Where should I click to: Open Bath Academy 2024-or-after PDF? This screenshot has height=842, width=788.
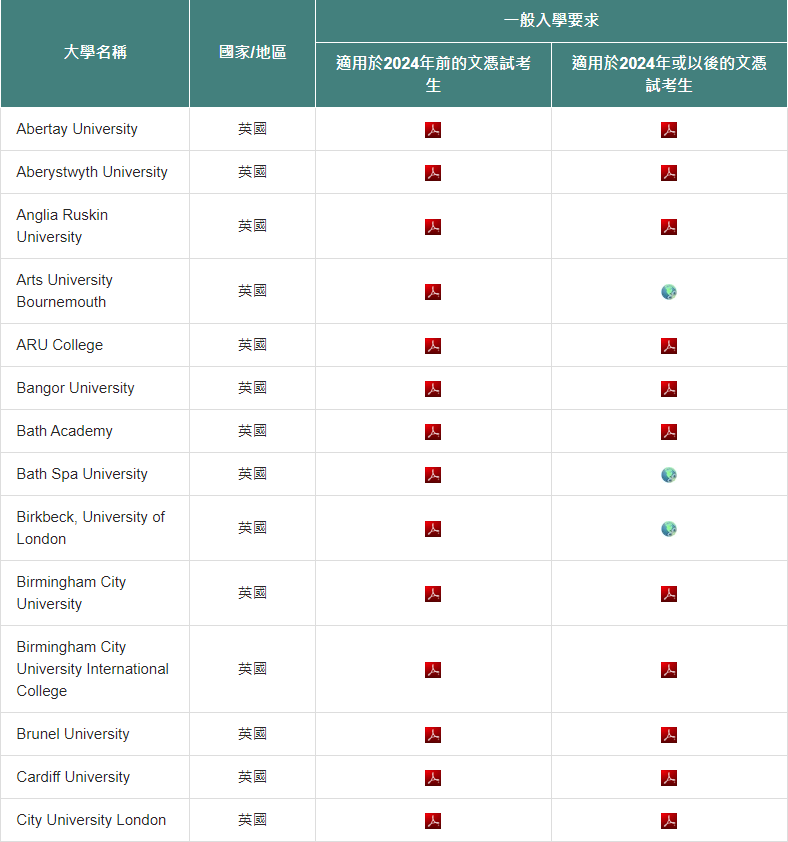coord(669,432)
